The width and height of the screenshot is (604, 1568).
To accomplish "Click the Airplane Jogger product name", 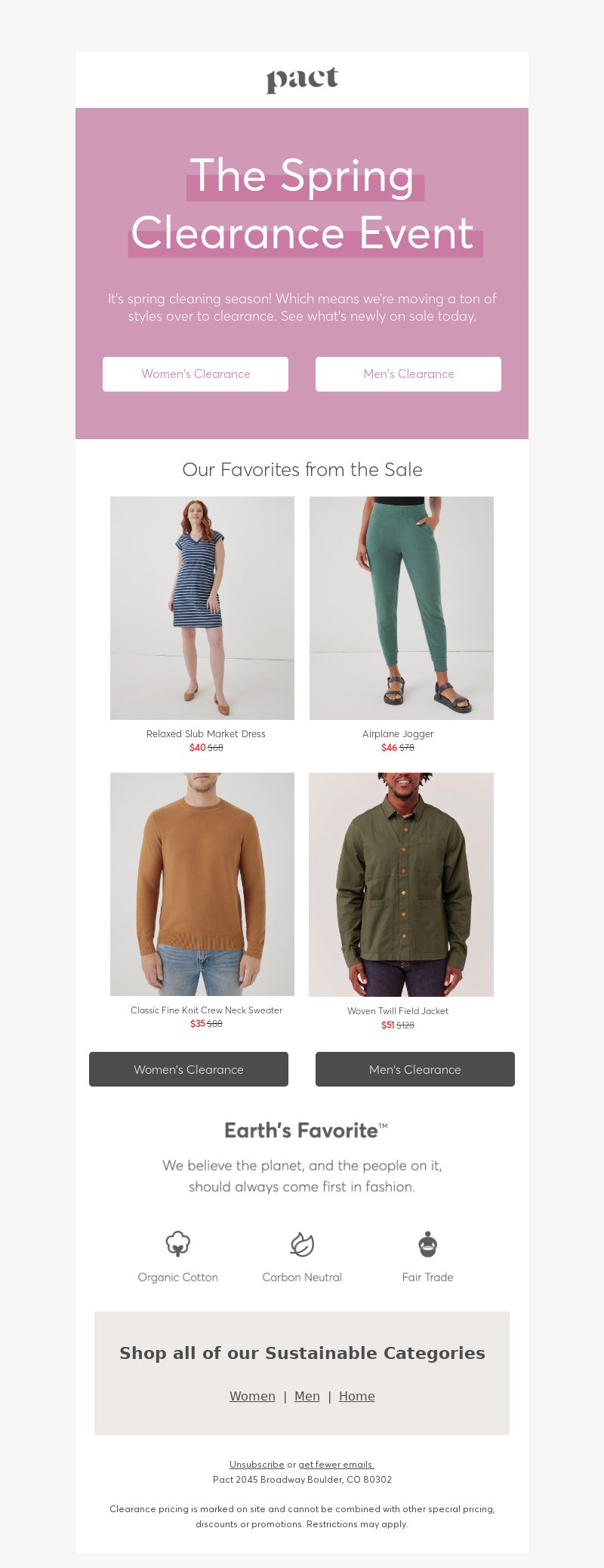I will (x=398, y=733).
